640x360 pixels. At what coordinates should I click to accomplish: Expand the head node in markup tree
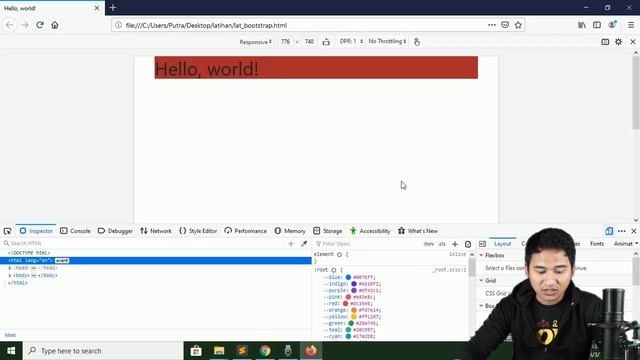(10, 268)
